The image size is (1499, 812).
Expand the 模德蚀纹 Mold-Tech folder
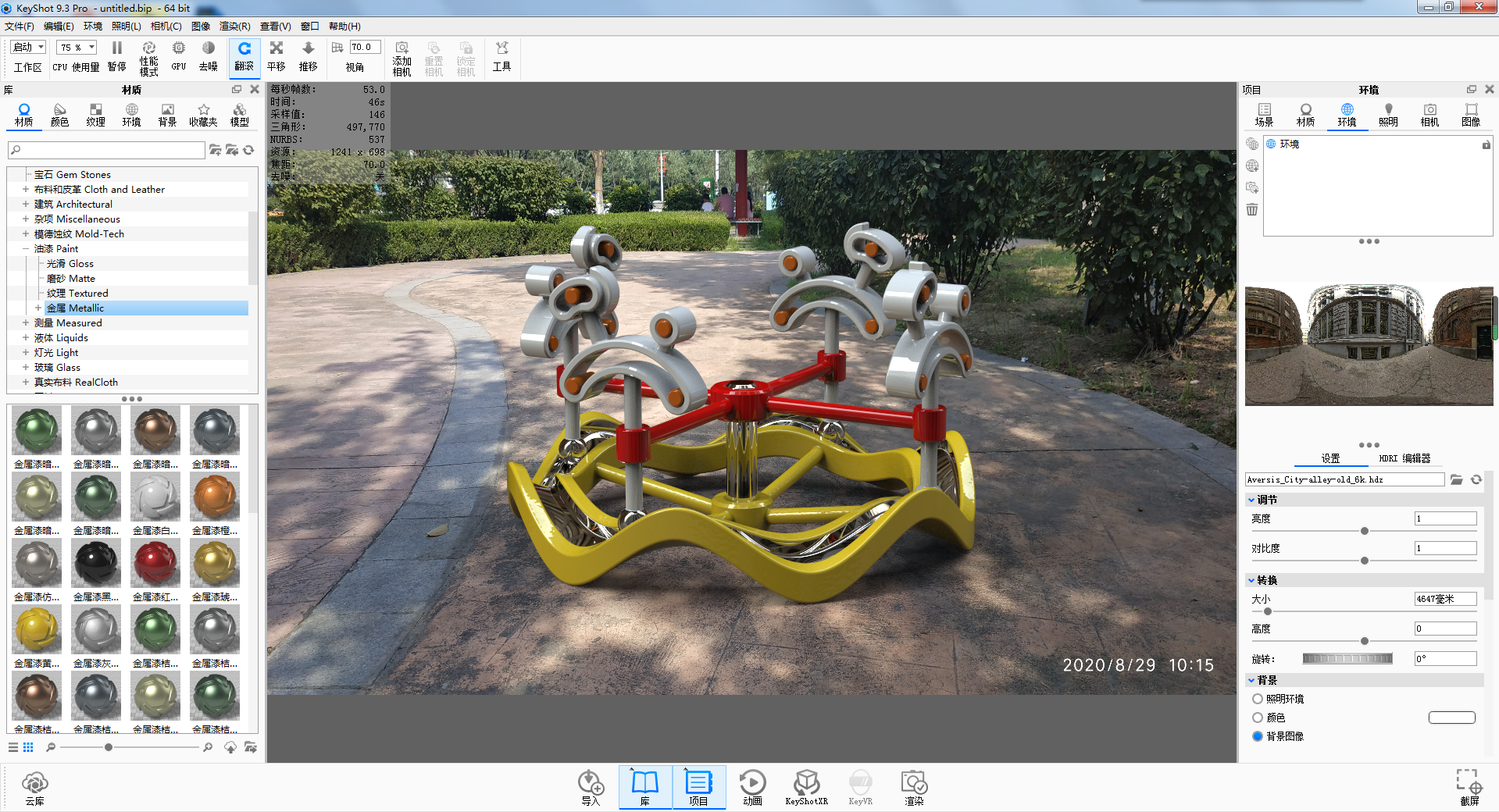26,234
